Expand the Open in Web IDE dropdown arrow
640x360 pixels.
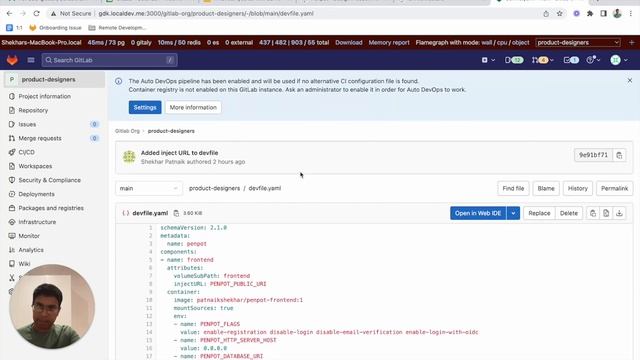[513, 213]
